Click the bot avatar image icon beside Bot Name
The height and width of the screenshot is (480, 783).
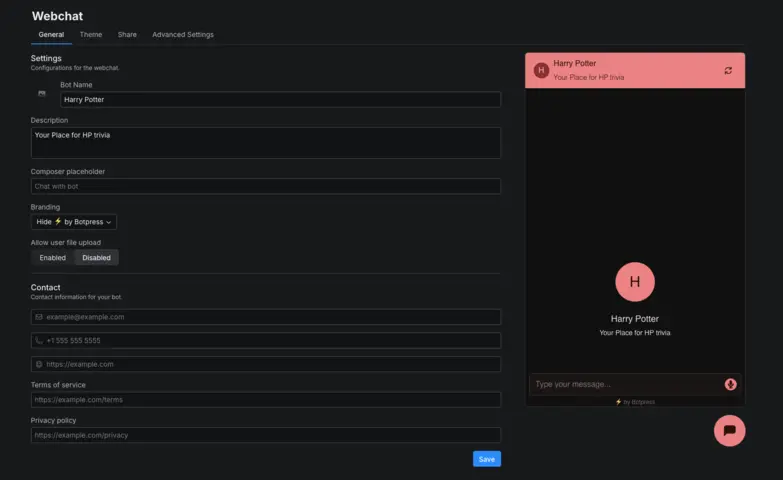point(42,93)
